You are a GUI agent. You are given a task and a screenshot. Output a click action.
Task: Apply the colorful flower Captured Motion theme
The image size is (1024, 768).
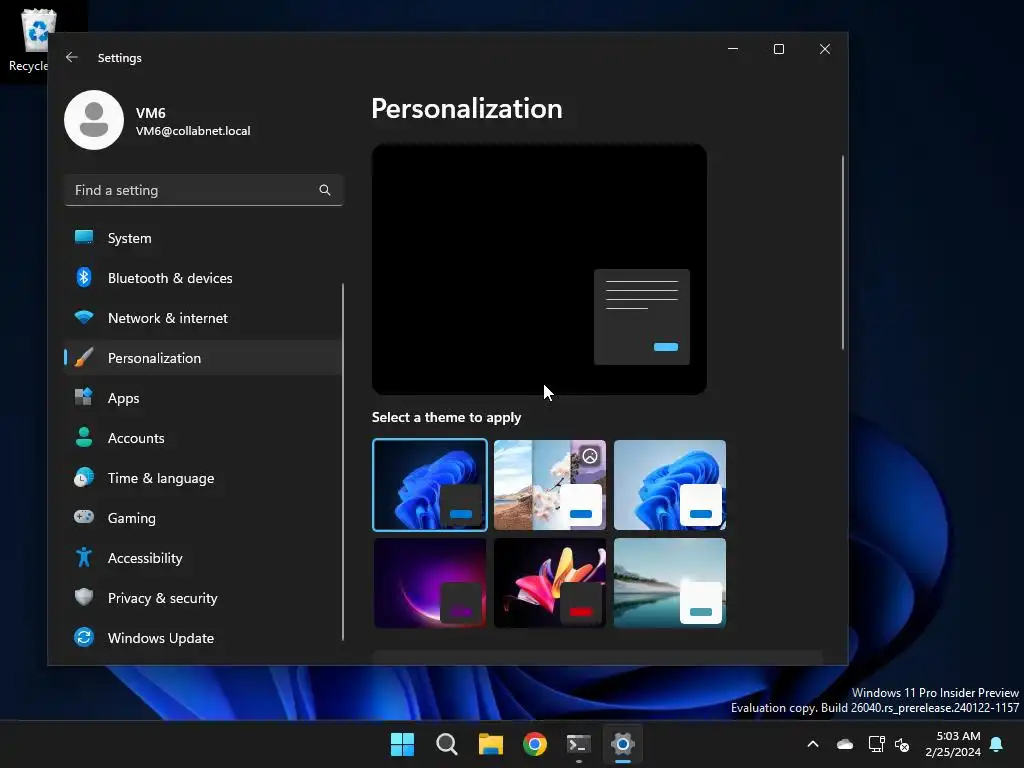point(550,583)
